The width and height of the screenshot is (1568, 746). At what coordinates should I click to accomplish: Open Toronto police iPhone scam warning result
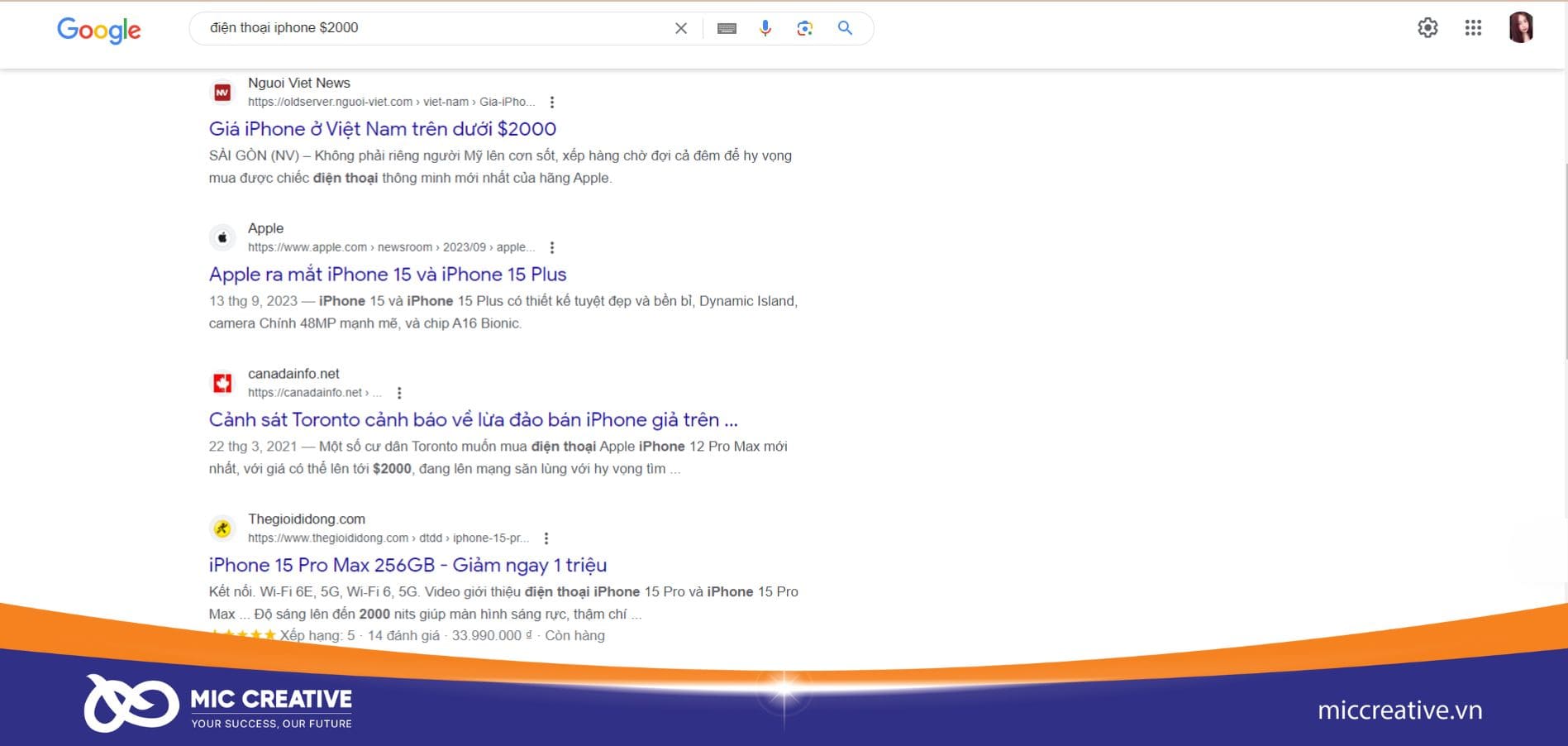[474, 420]
